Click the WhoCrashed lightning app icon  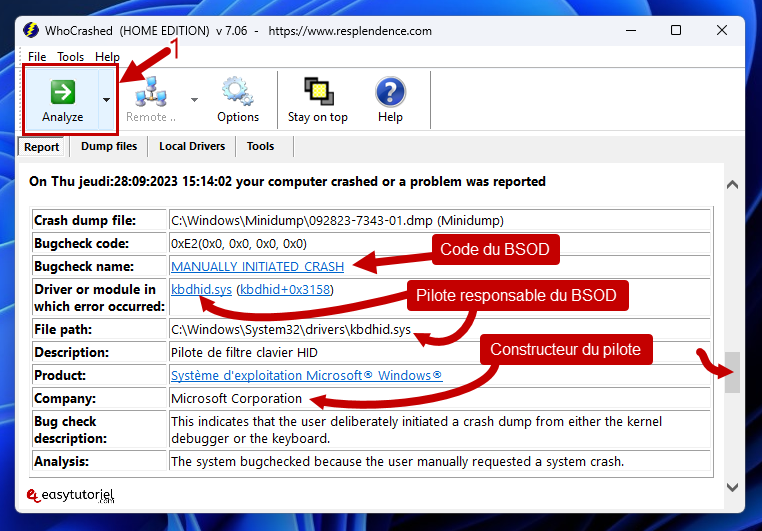(x=31, y=30)
